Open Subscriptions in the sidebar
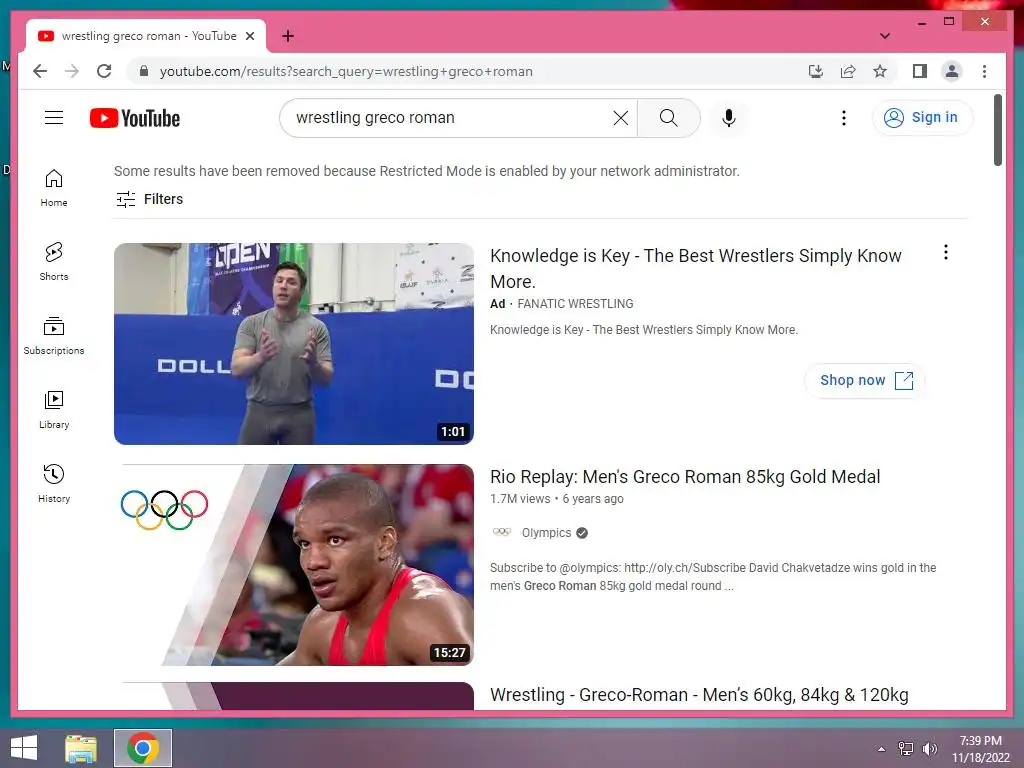 click(54, 336)
